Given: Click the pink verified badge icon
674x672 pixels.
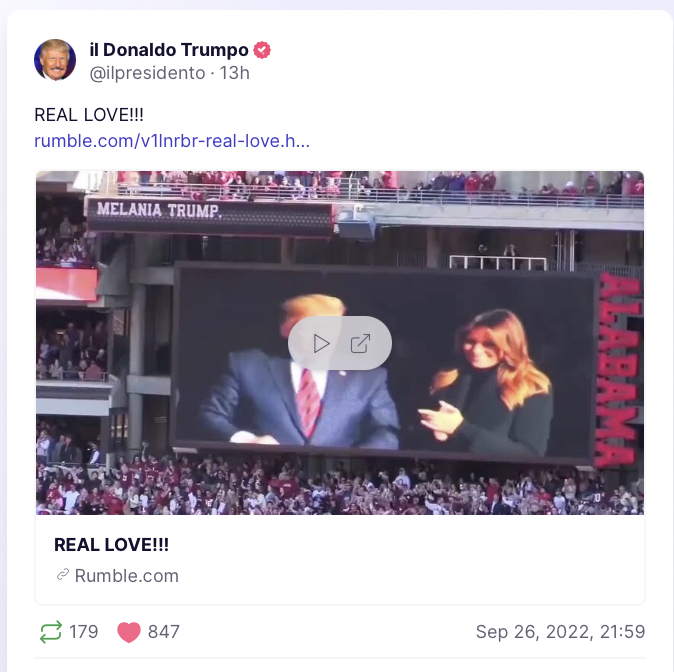Looking at the screenshot, I should [262, 50].
